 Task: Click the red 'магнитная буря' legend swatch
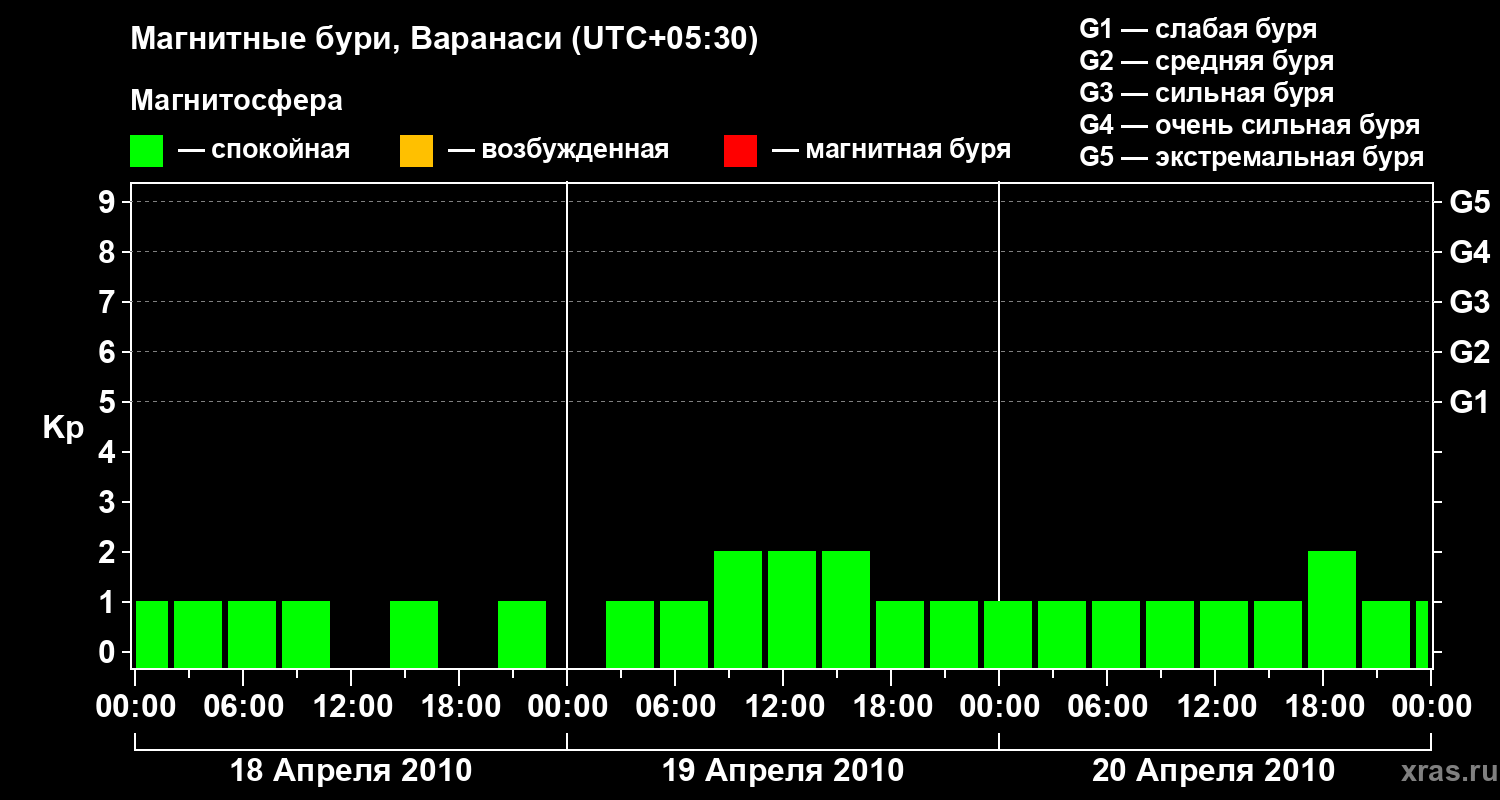(740, 151)
